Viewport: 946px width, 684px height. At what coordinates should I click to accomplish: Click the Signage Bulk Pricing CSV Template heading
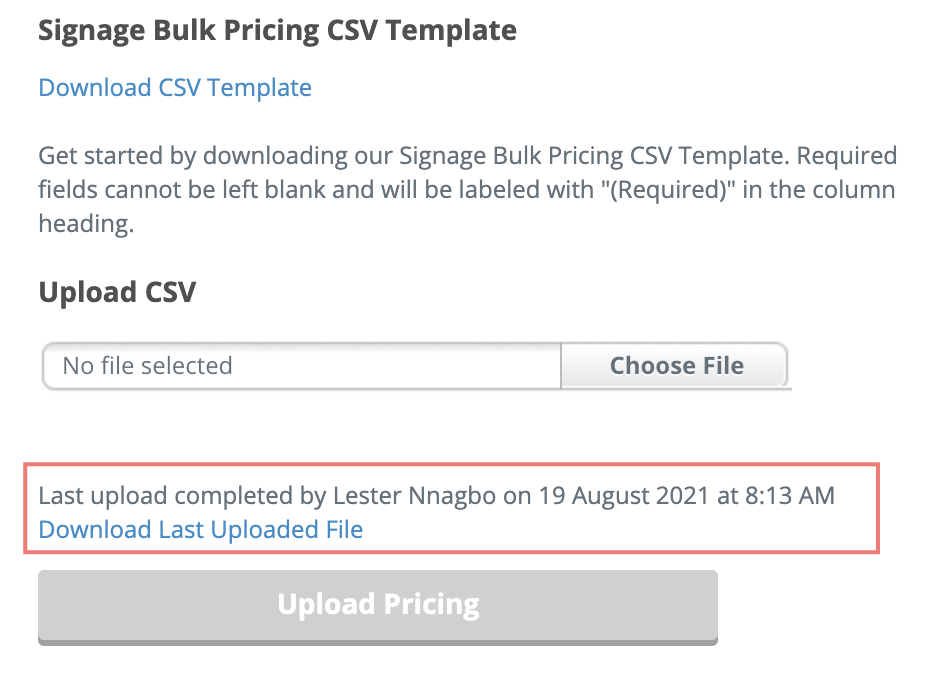(x=277, y=30)
